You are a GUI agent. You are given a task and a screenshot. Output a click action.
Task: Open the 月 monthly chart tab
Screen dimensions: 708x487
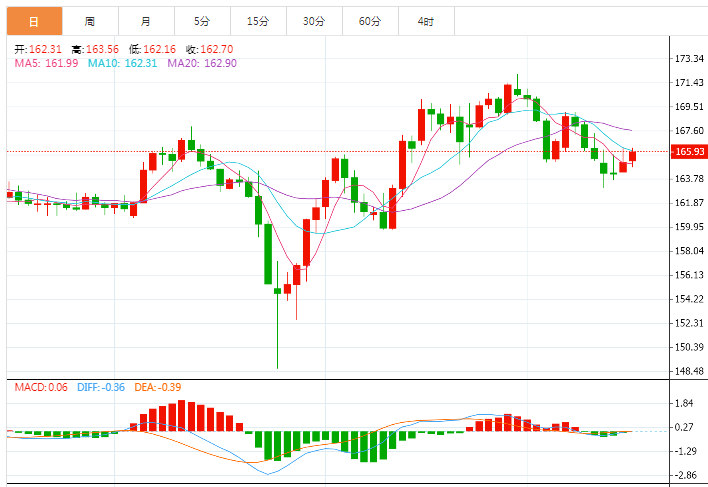click(x=146, y=20)
